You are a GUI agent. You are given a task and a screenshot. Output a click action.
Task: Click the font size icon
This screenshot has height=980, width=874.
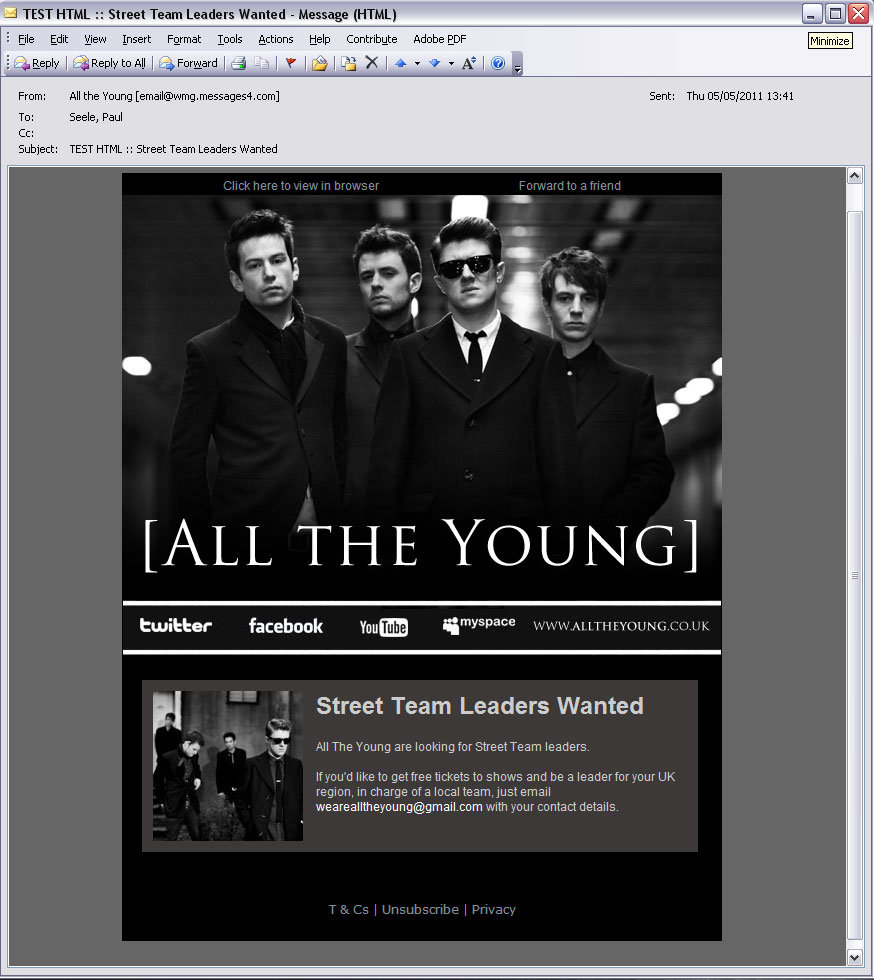469,63
